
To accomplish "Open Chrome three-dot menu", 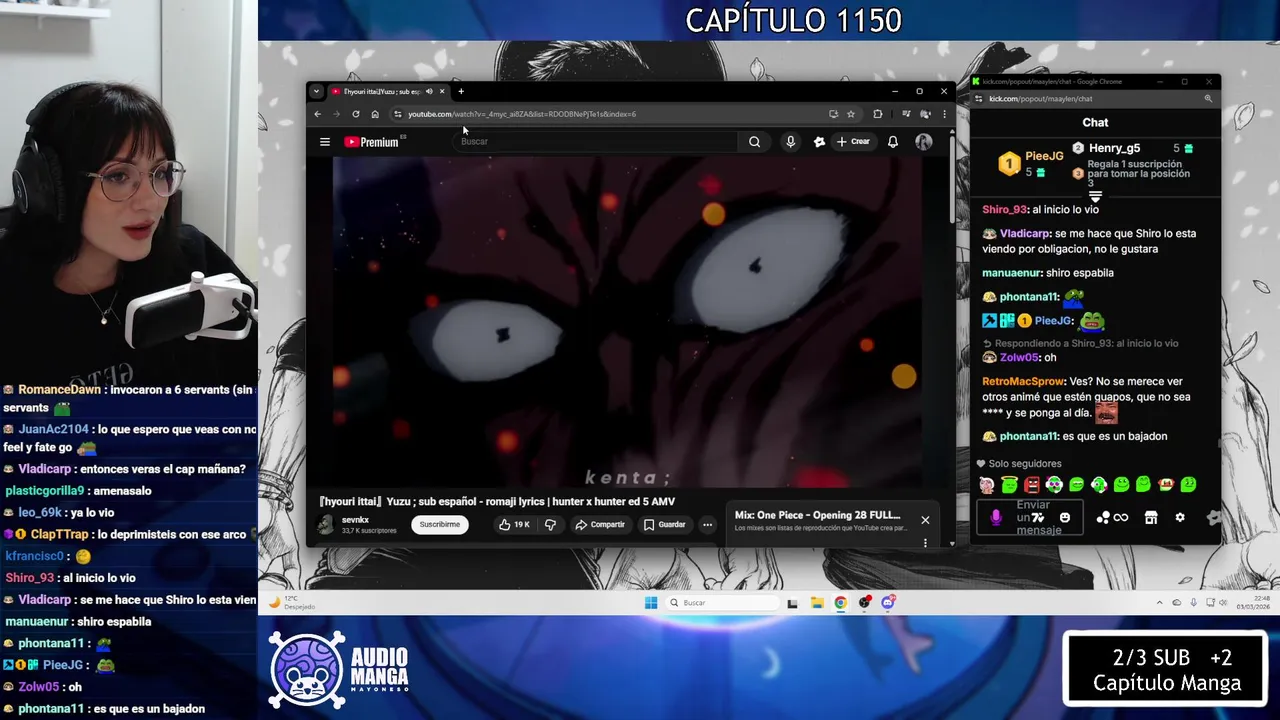I will [x=944, y=114].
